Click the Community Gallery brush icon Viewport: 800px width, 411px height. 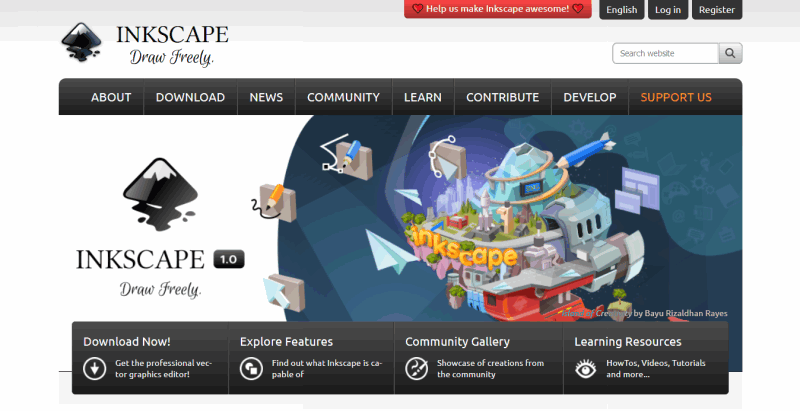[417, 369]
